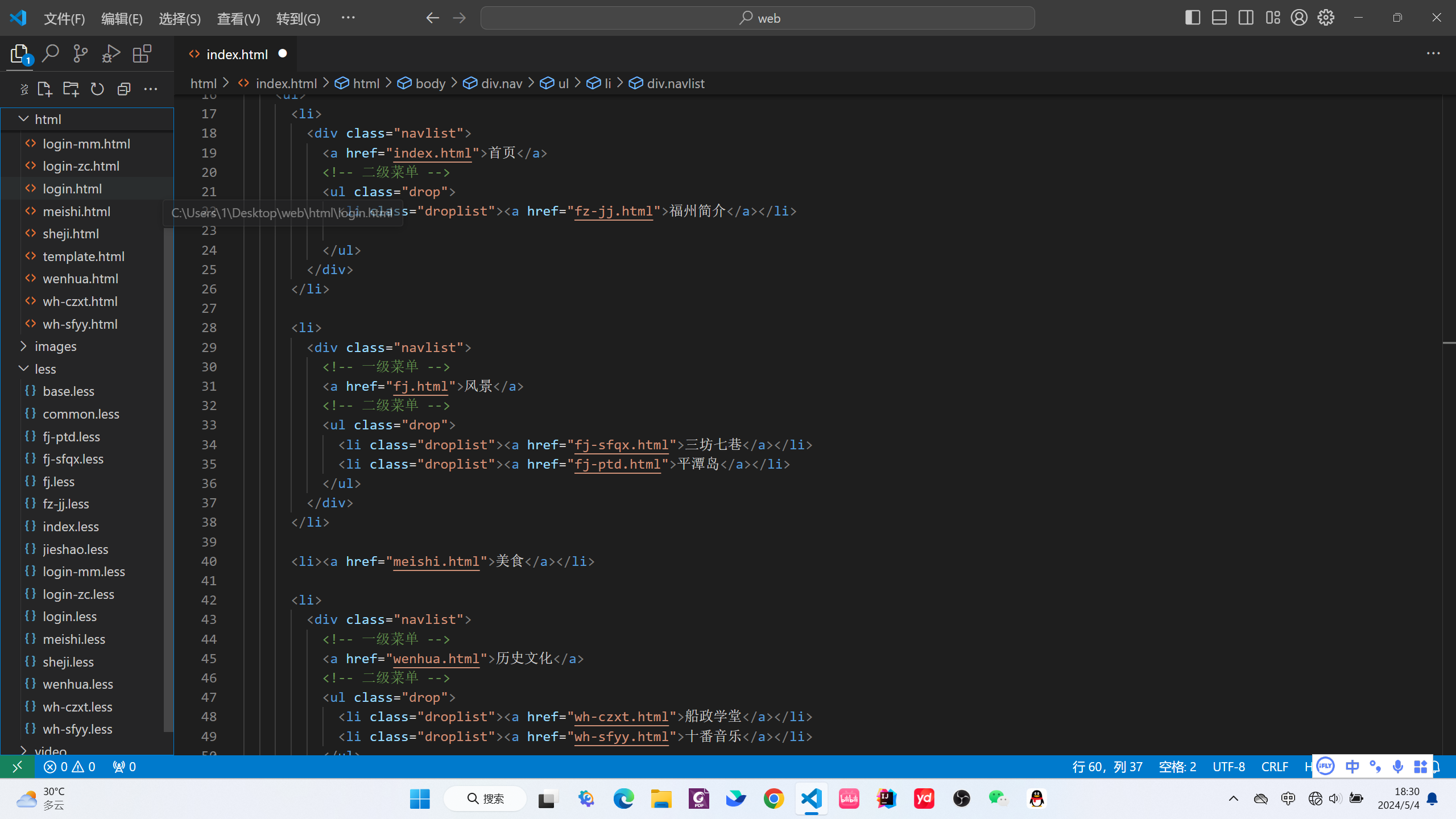
Task: Click the New File icon in explorer
Action: 44,89
